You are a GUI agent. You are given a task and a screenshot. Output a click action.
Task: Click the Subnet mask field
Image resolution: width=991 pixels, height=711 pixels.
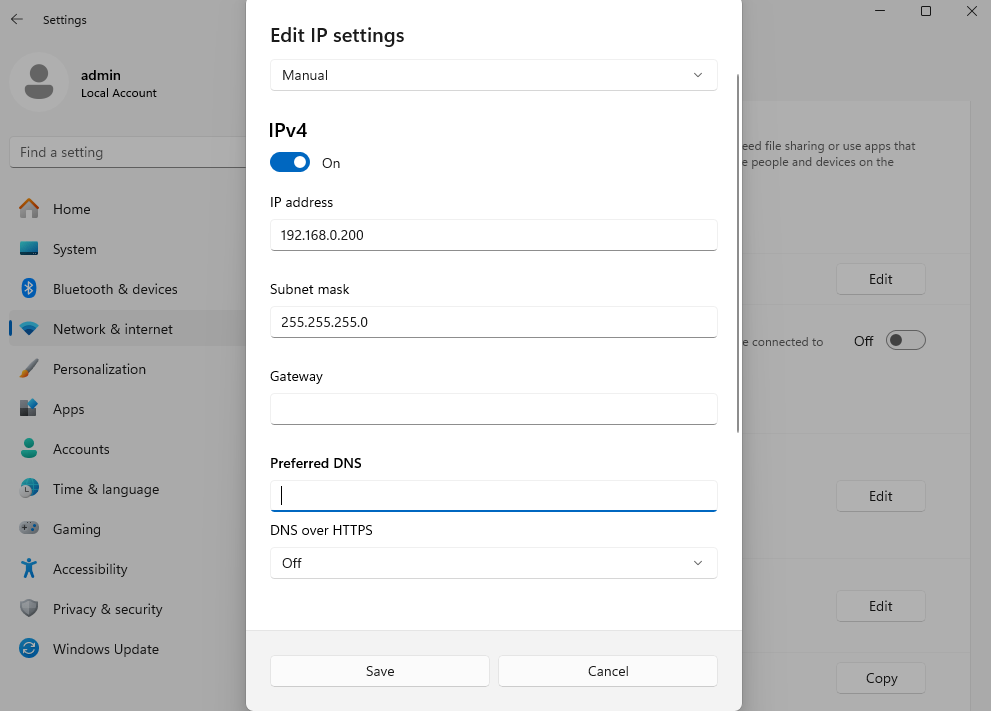494,322
